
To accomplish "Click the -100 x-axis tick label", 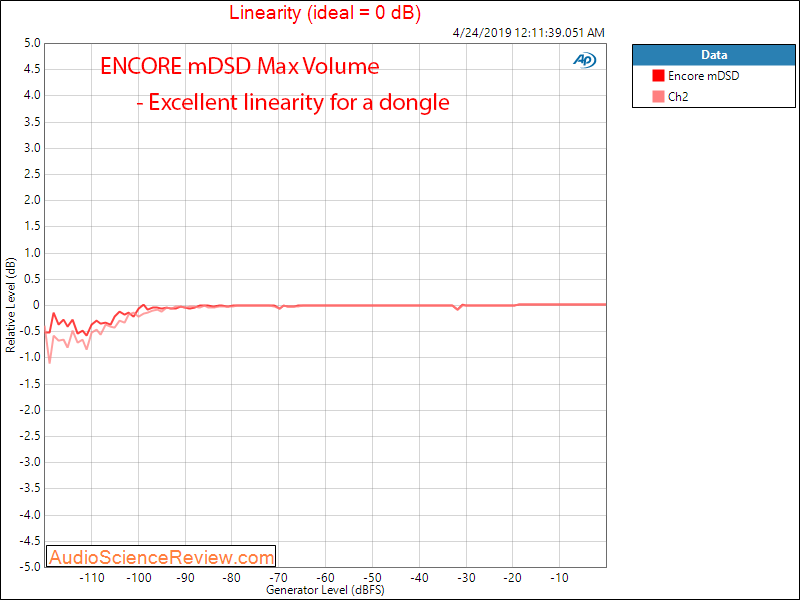I will [x=139, y=578].
